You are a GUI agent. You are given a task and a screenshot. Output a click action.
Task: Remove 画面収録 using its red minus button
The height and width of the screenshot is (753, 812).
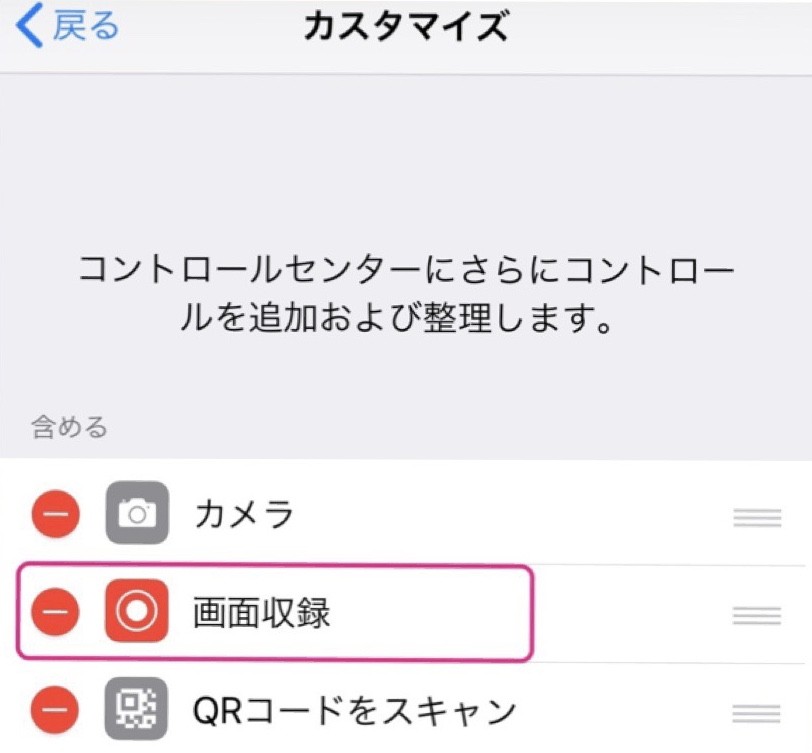coord(56,613)
